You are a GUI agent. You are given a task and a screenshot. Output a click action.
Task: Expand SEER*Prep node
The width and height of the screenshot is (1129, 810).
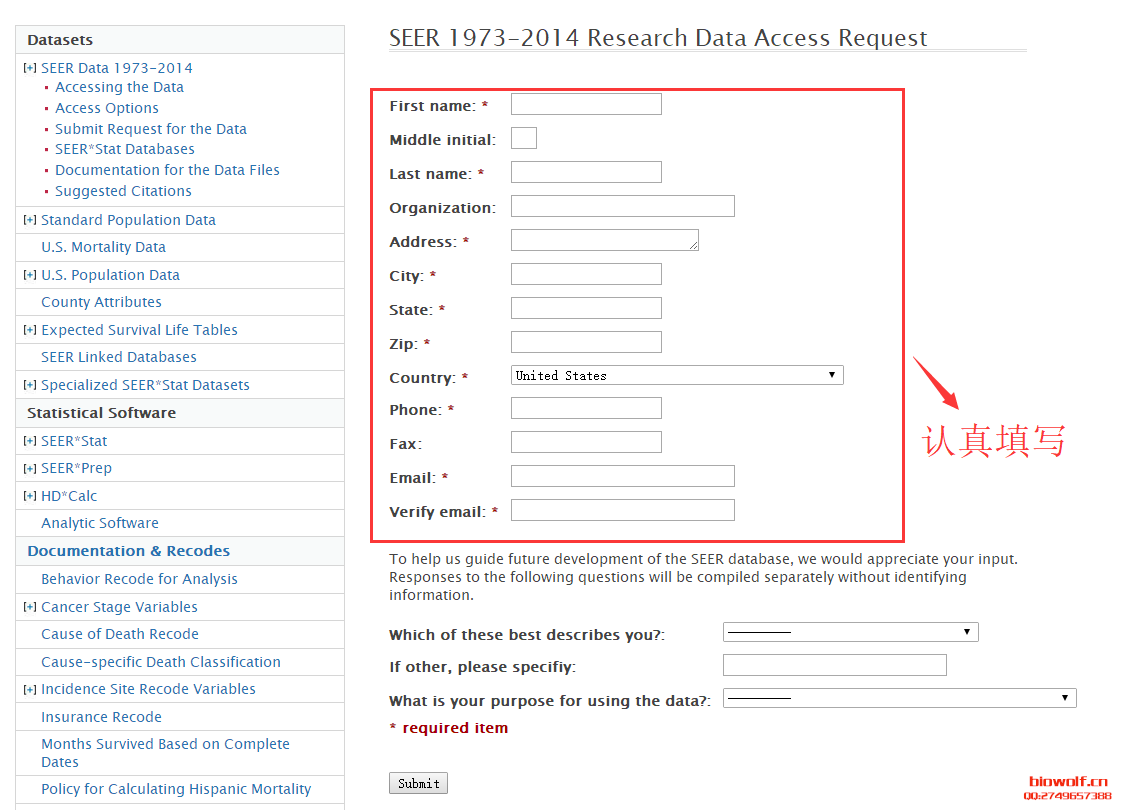(x=30, y=468)
